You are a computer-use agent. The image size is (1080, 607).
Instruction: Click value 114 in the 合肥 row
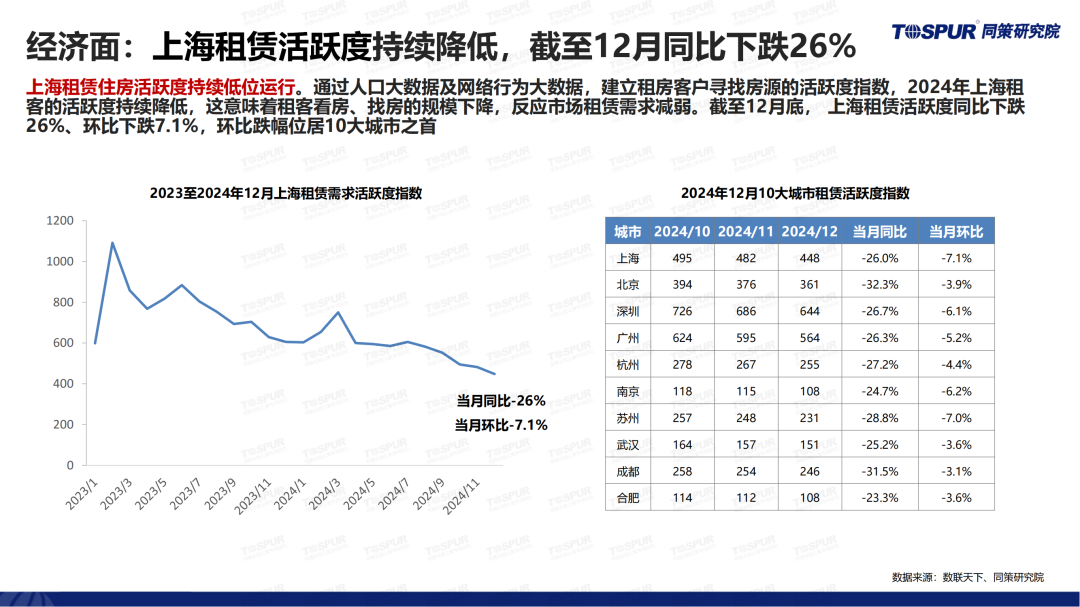tap(682, 497)
